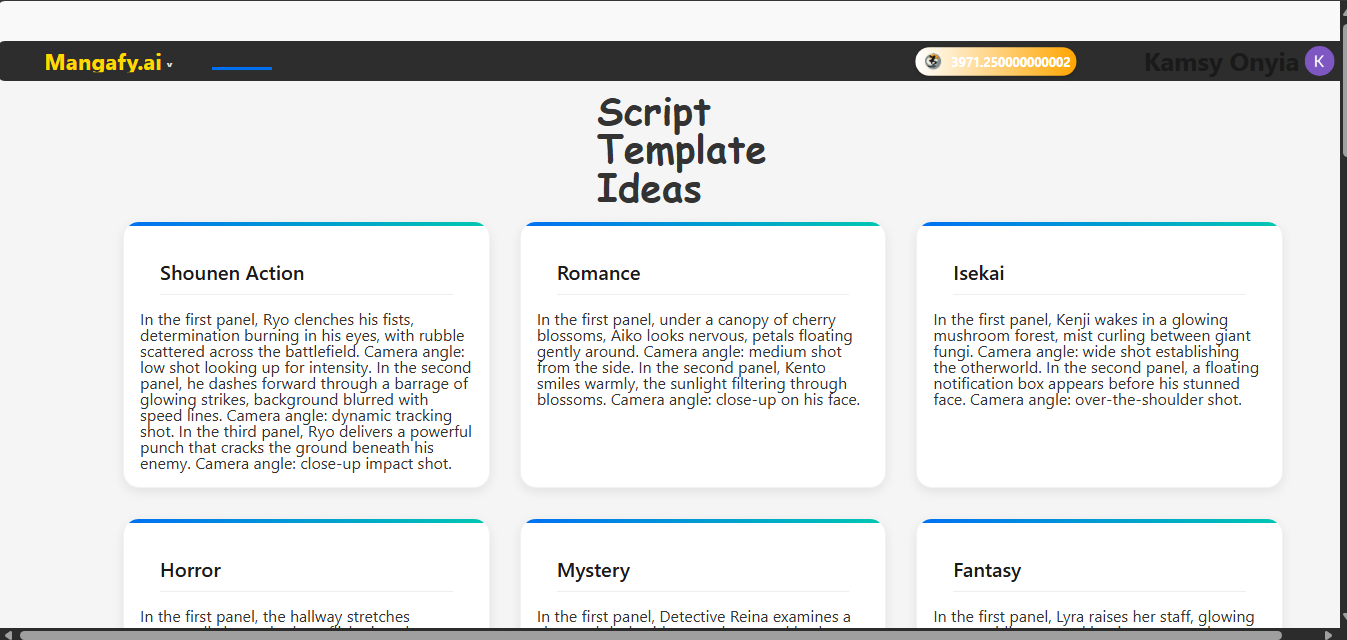Click the Romance heading text

click(598, 273)
